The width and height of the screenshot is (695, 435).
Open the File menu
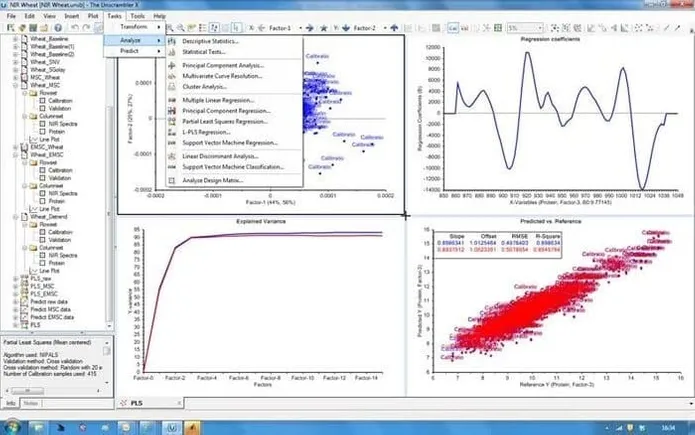coord(11,16)
